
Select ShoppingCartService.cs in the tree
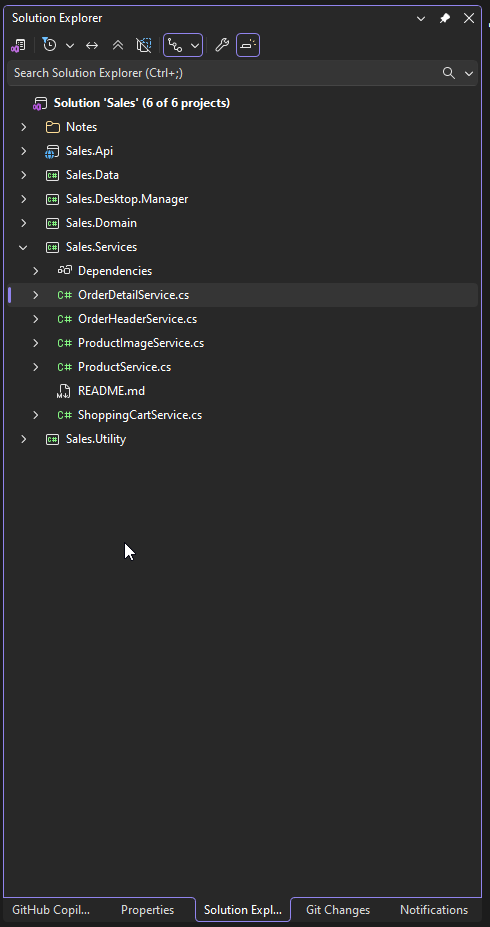140,415
